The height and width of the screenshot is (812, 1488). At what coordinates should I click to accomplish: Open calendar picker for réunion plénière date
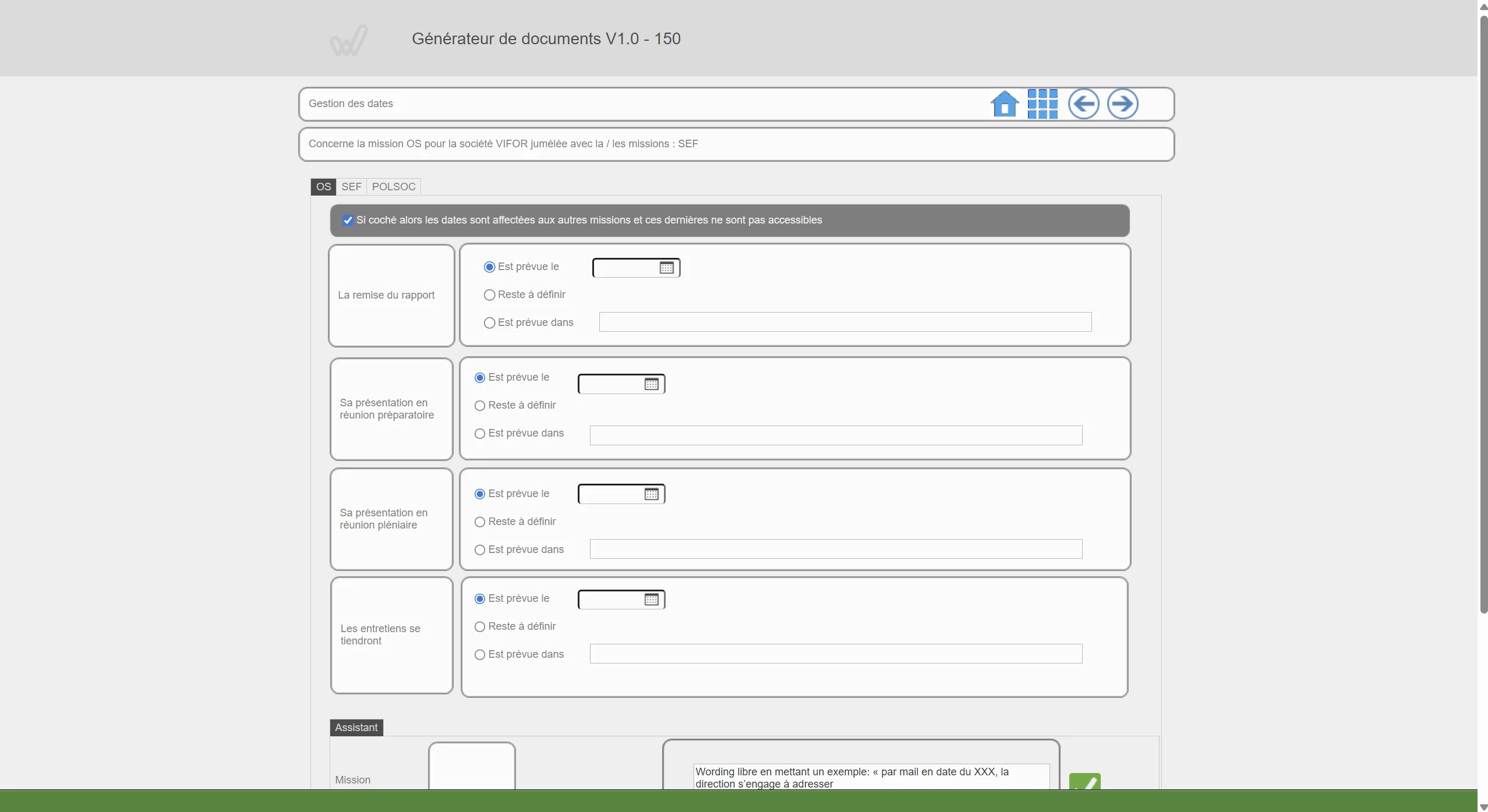click(651, 494)
